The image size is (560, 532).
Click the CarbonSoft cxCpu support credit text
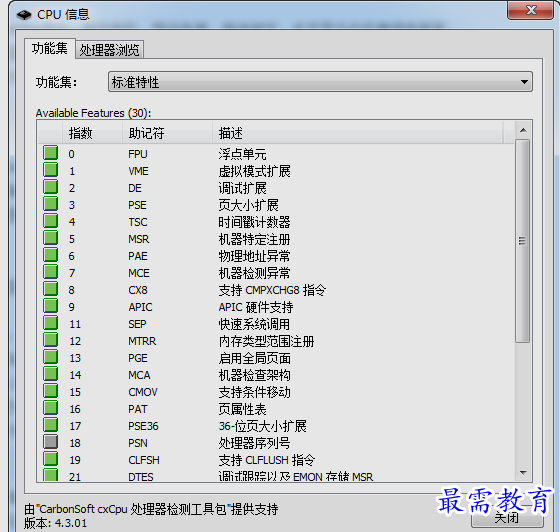click(151, 509)
